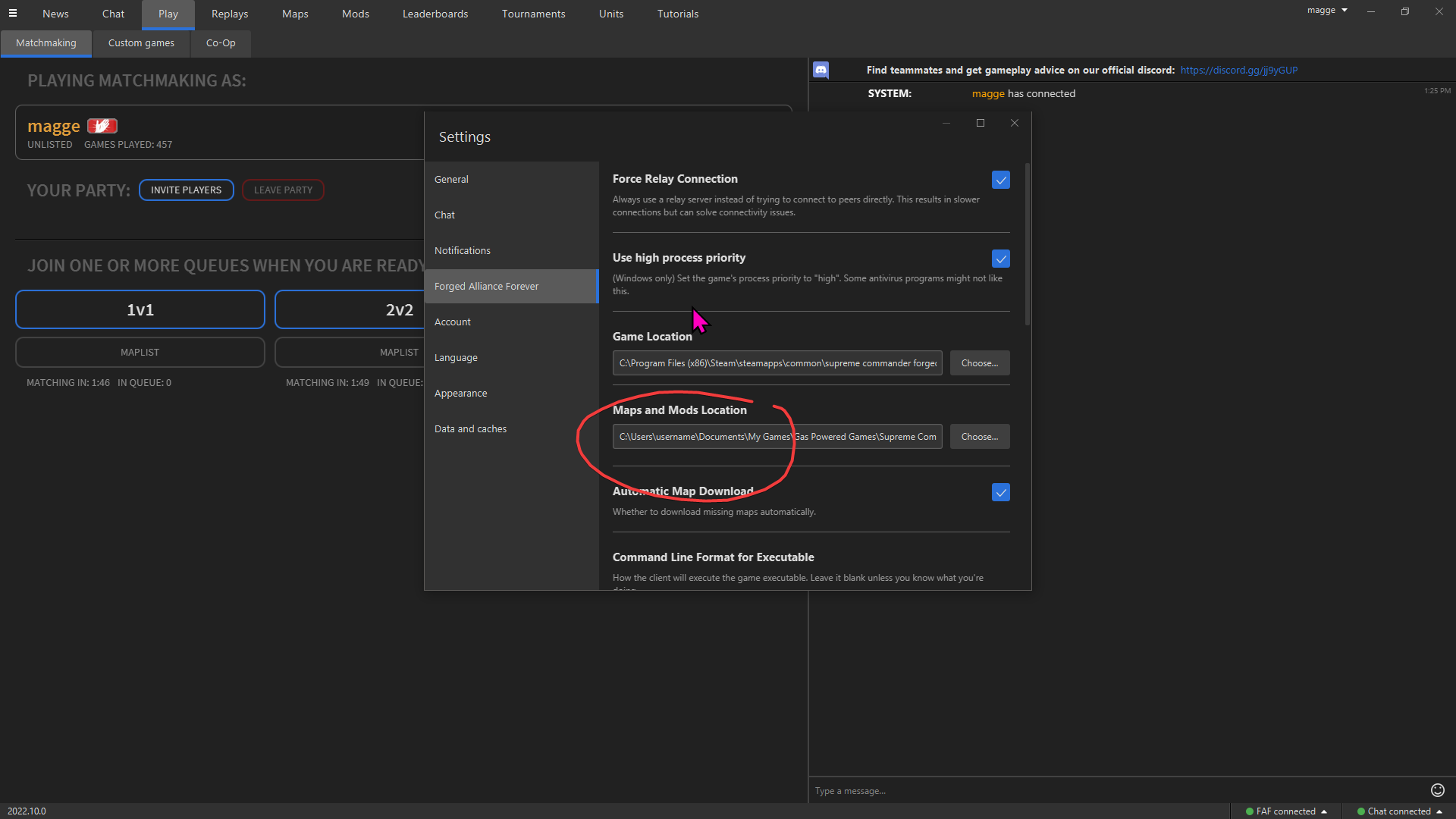Toggle Automatic Map Download checkbox
The image size is (1456, 819).
coord(1001,492)
